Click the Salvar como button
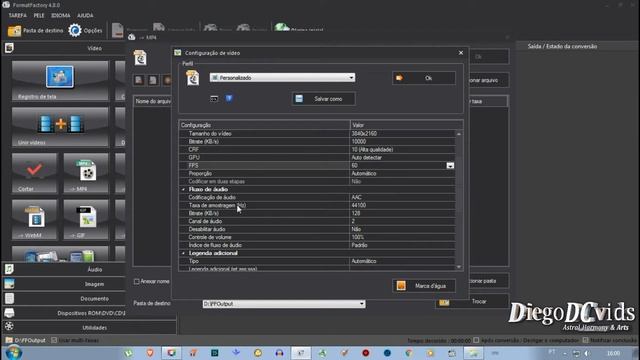Image resolution: width=640 pixels, height=360 pixels. click(324, 99)
